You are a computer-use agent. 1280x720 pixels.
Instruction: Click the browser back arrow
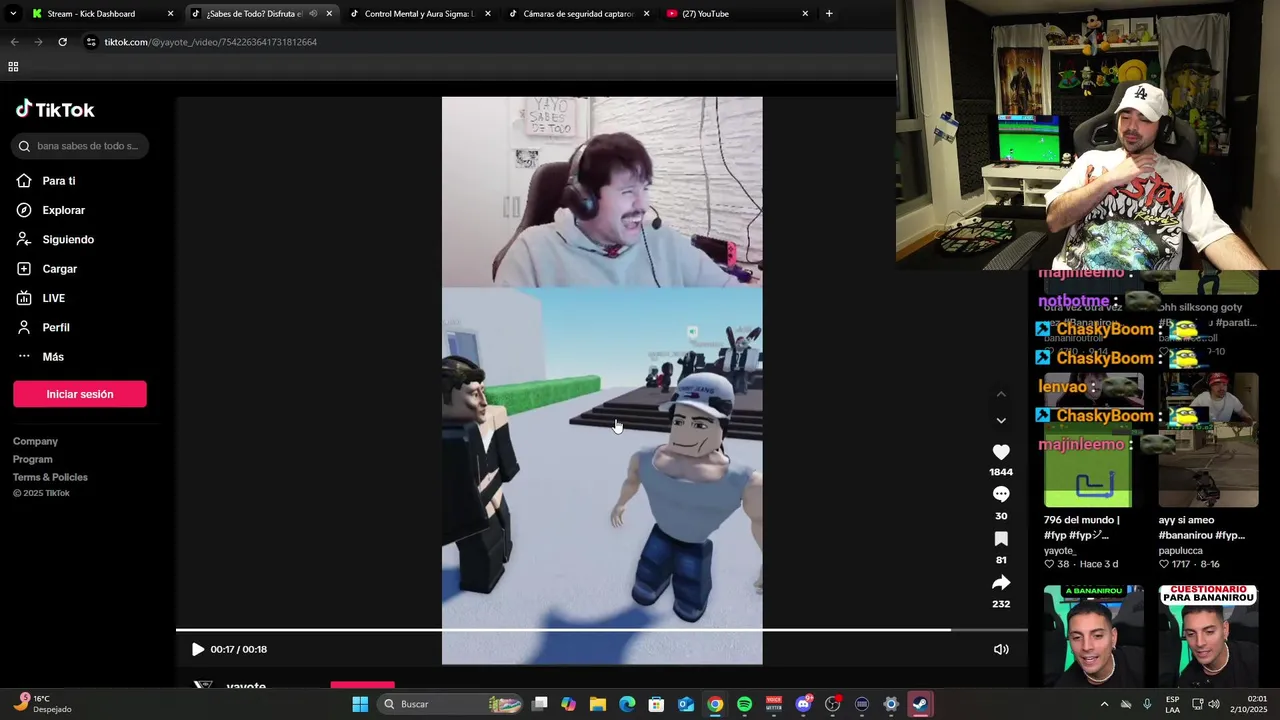point(14,42)
